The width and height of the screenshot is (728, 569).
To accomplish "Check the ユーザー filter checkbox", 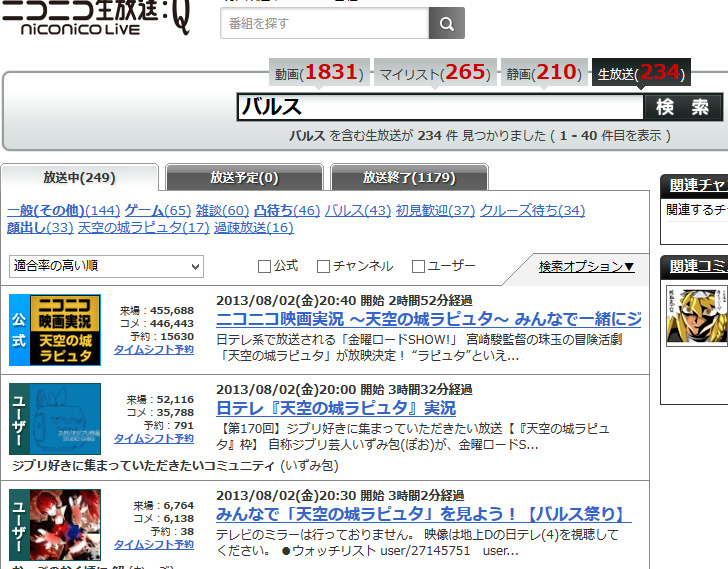I will click(x=418, y=266).
